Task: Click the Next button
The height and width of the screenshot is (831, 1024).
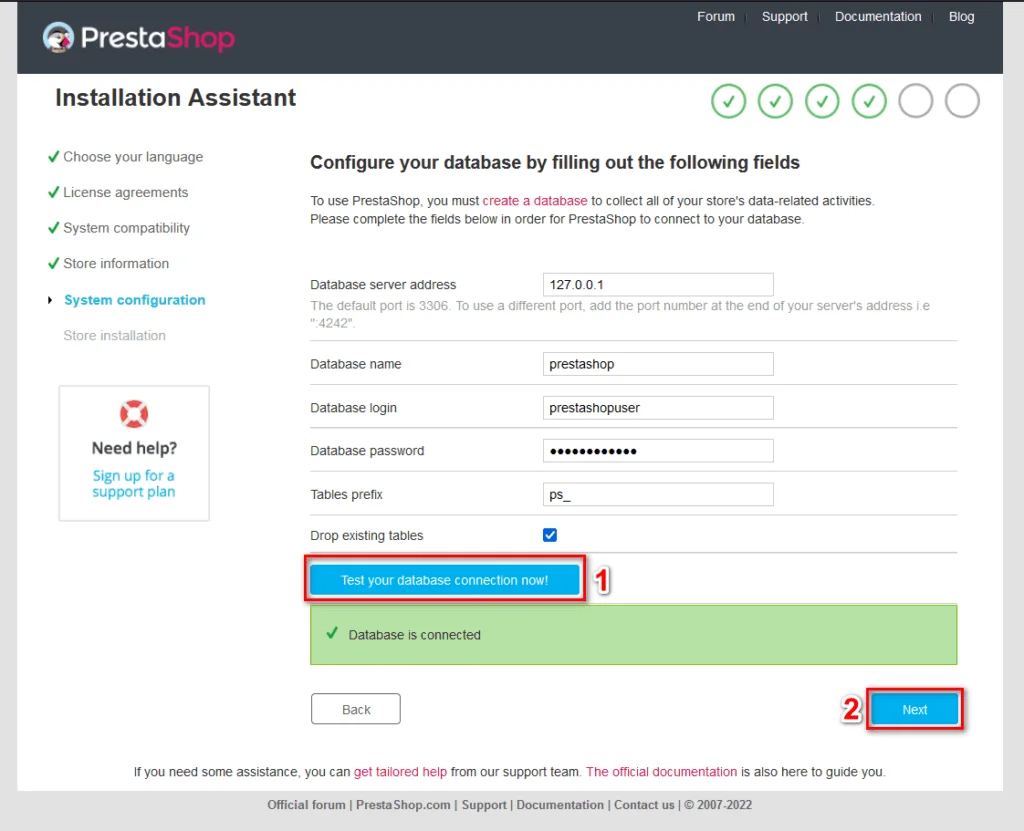Action: (914, 709)
